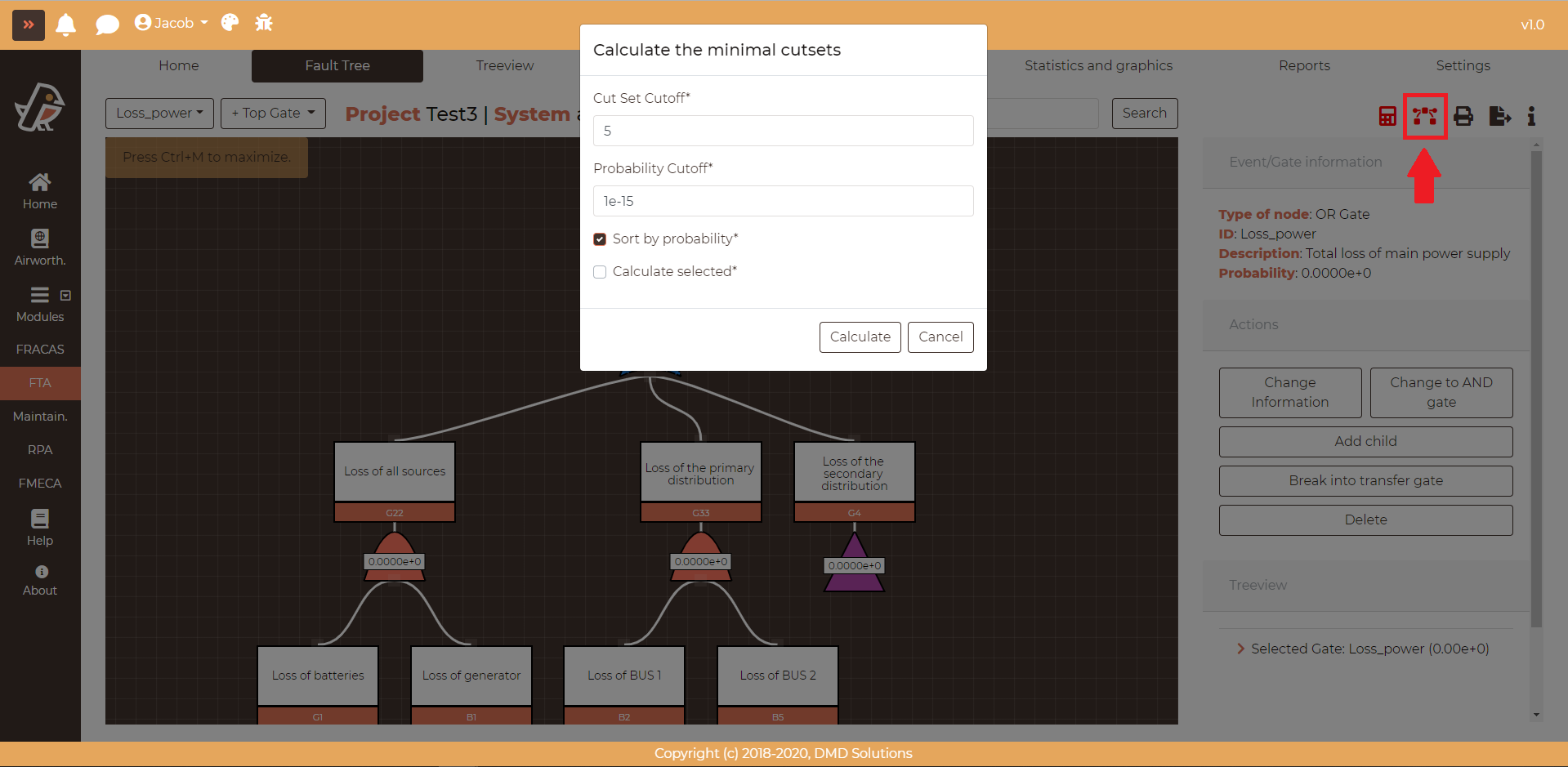
Task: Open the Jacob user dropdown
Action: click(172, 23)
